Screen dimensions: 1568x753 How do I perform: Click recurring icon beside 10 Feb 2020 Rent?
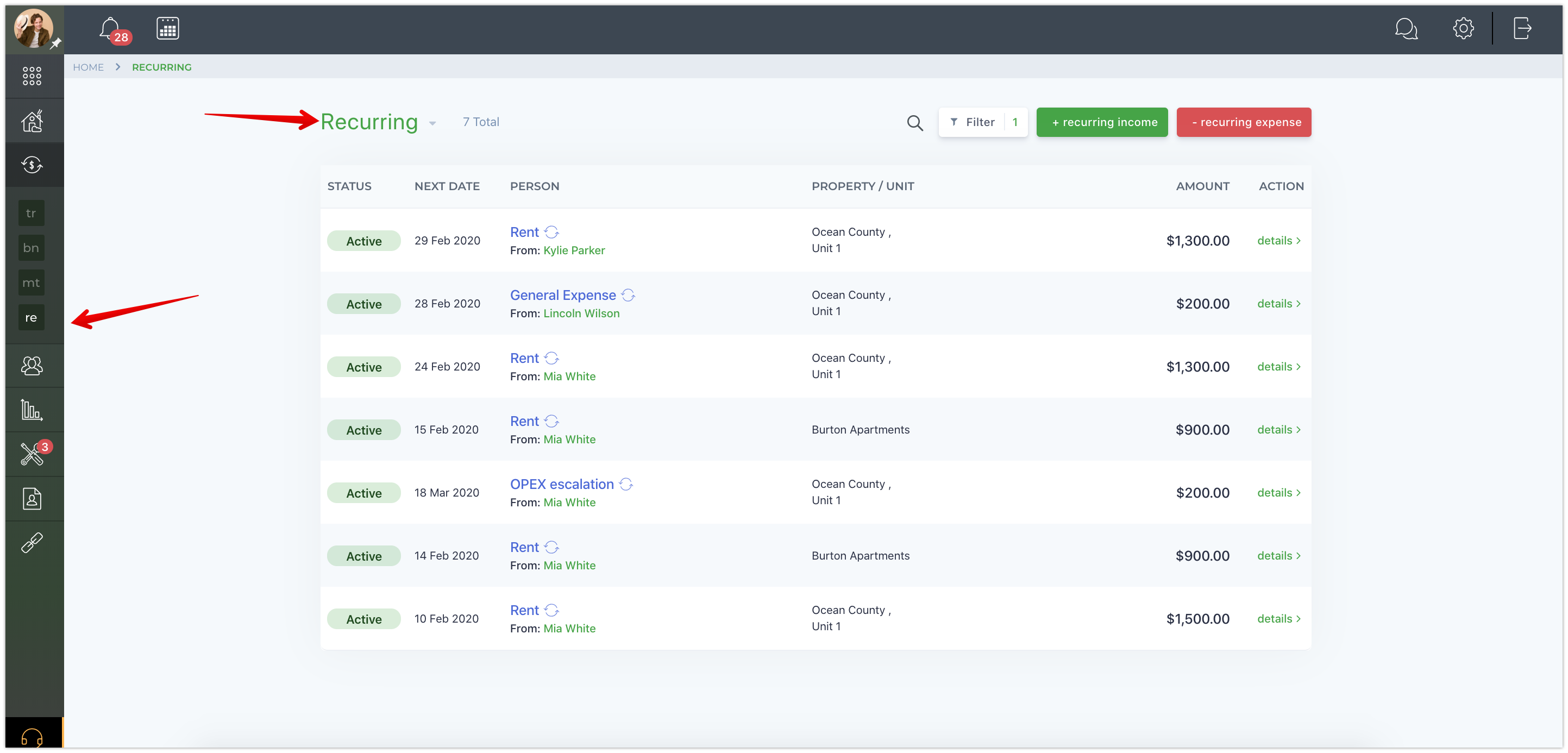coord(551,610)
